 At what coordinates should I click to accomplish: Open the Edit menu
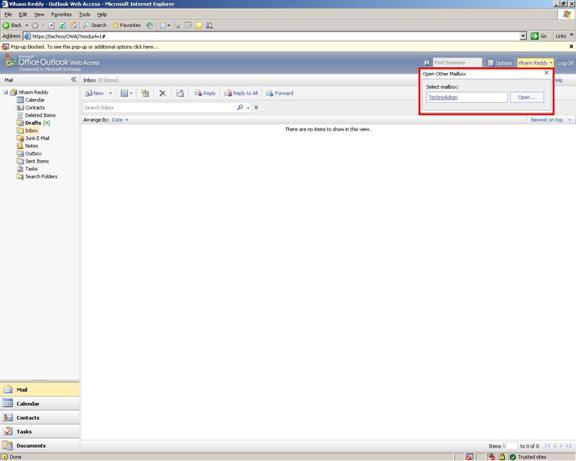pos(23,14)
